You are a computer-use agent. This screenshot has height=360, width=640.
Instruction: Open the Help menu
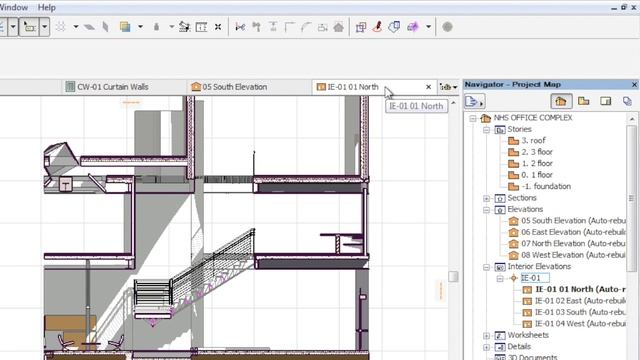pos(47,7)
